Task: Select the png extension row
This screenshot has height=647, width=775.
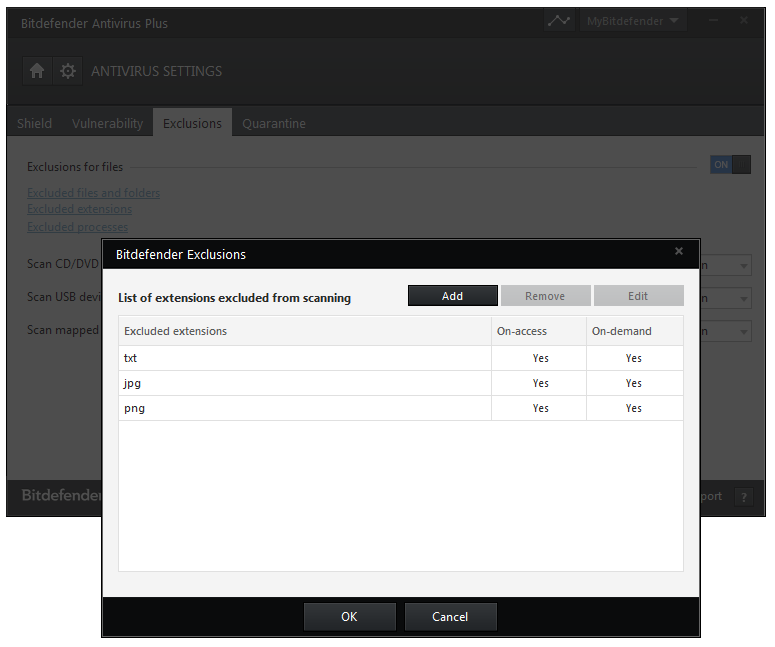Action: (x=401, y=408)
